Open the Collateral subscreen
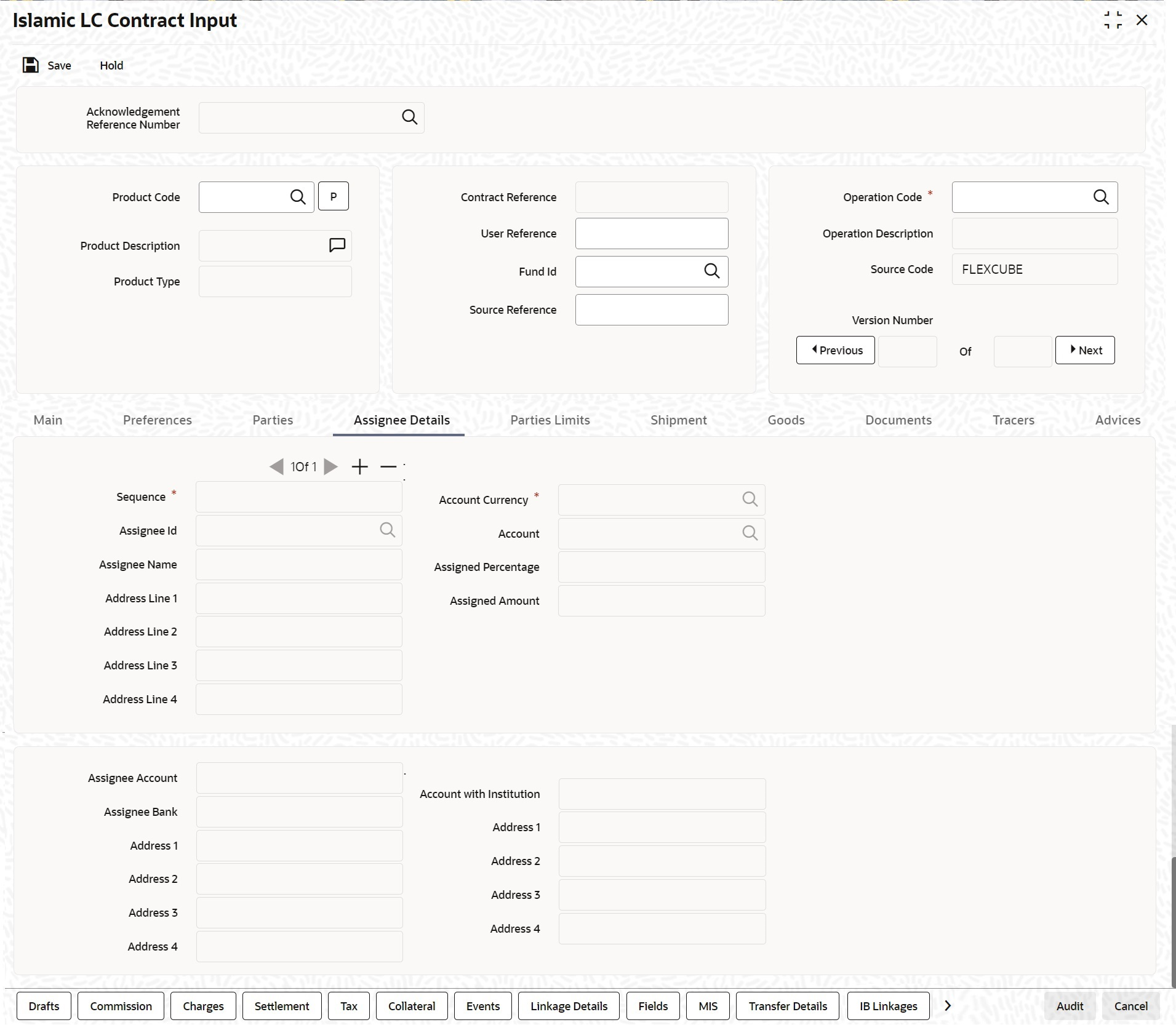 [x=412, y=1006]
